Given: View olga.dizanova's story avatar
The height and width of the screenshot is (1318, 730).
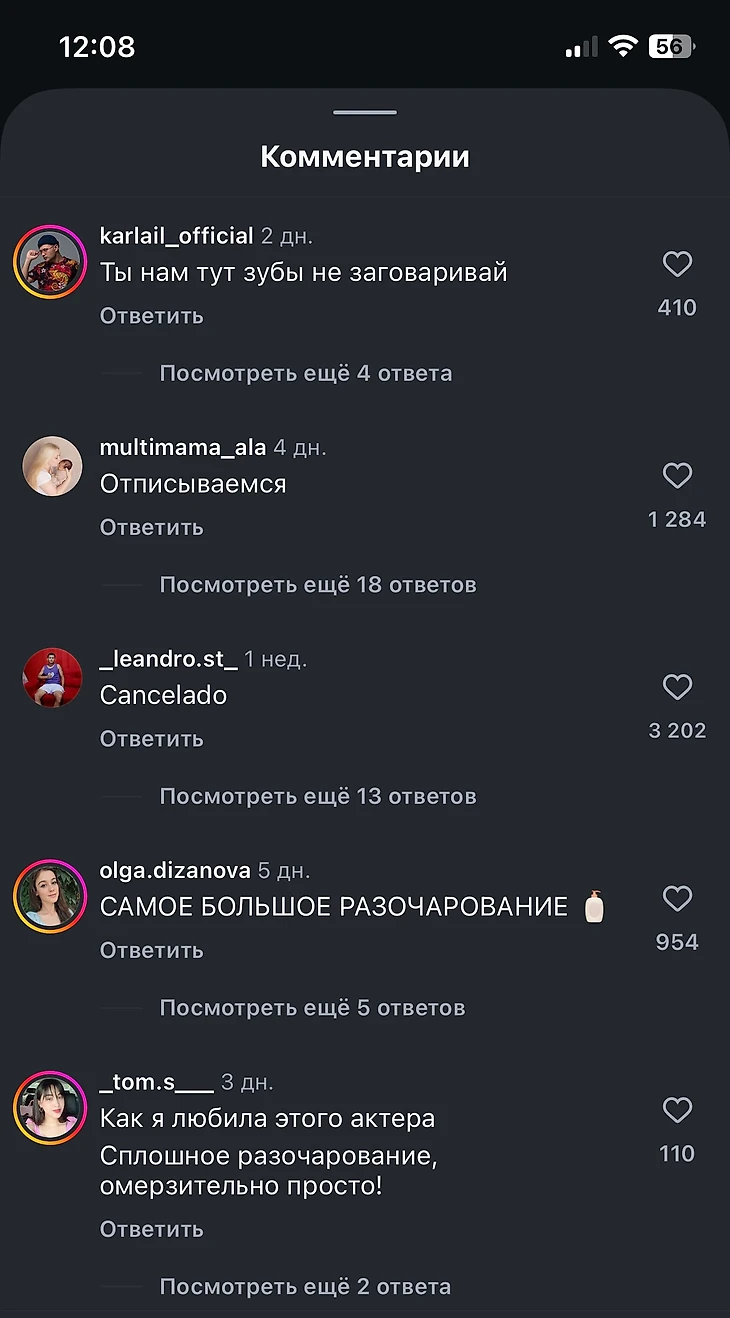Looking at the screenshot, I should 50,896.
